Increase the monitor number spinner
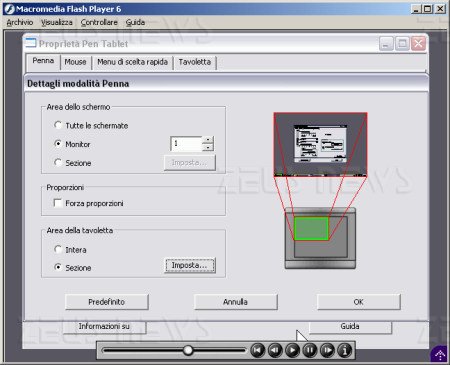450x365 pixels. tap(208, 140)
